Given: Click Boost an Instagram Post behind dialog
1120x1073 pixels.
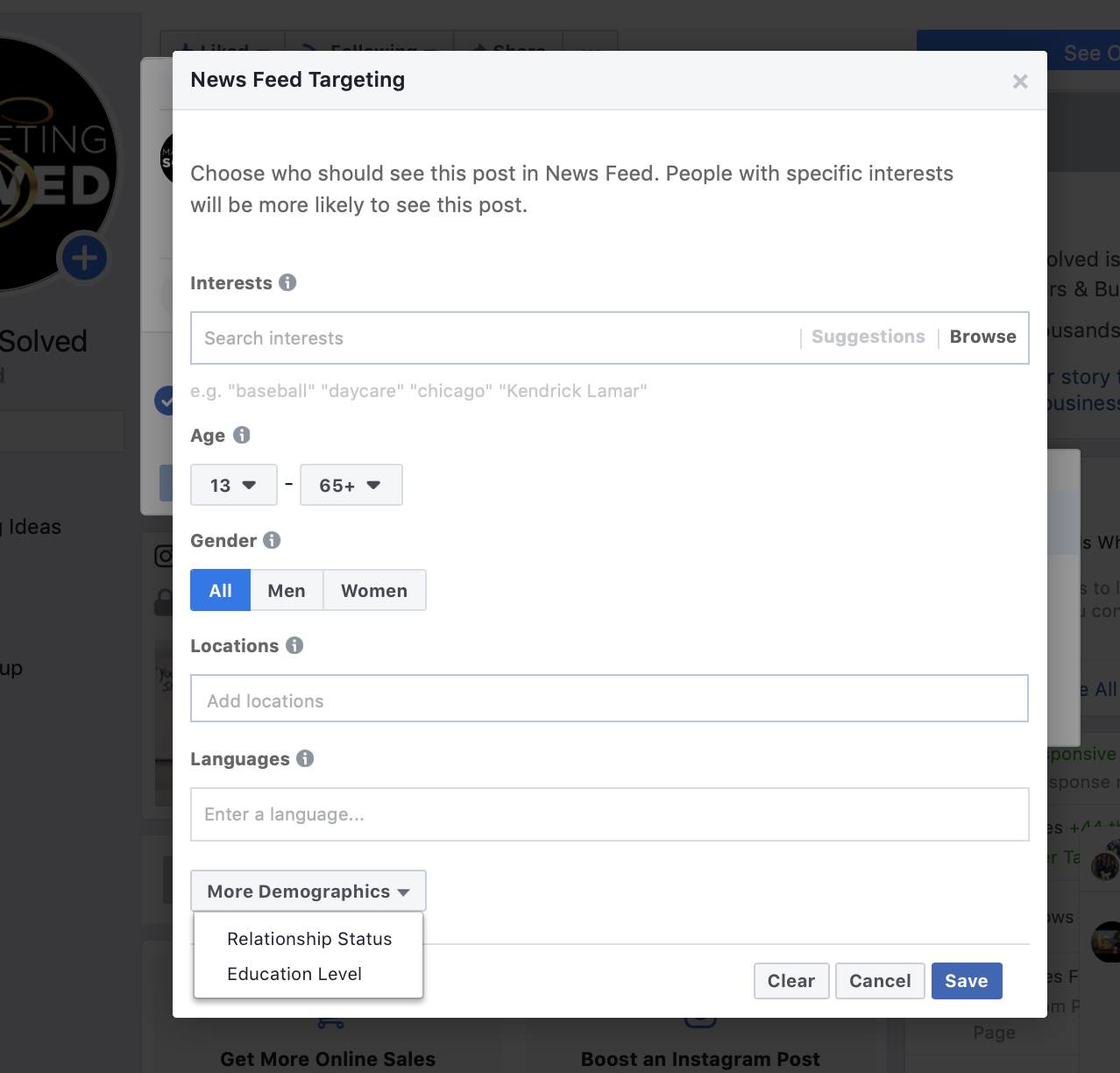Looking at the screenshot, I should [700, 1059].
